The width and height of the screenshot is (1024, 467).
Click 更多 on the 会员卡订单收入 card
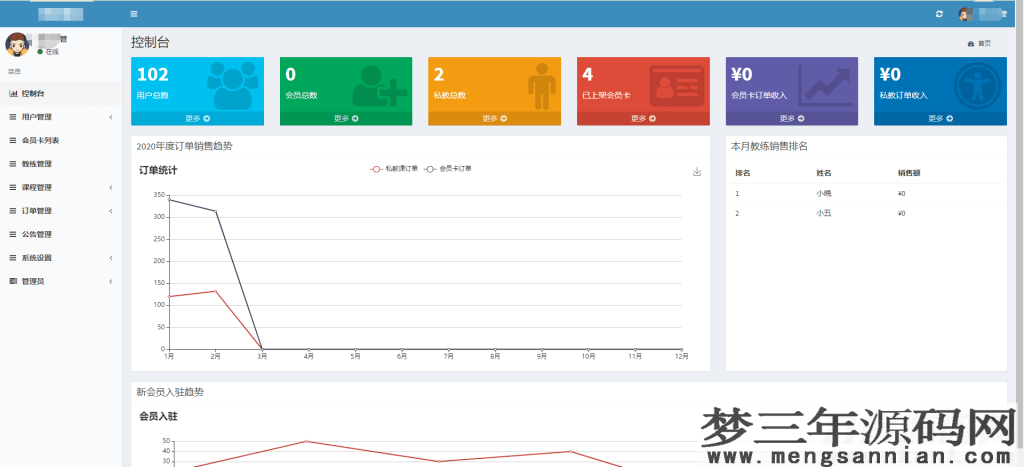(x=792, y=118)
